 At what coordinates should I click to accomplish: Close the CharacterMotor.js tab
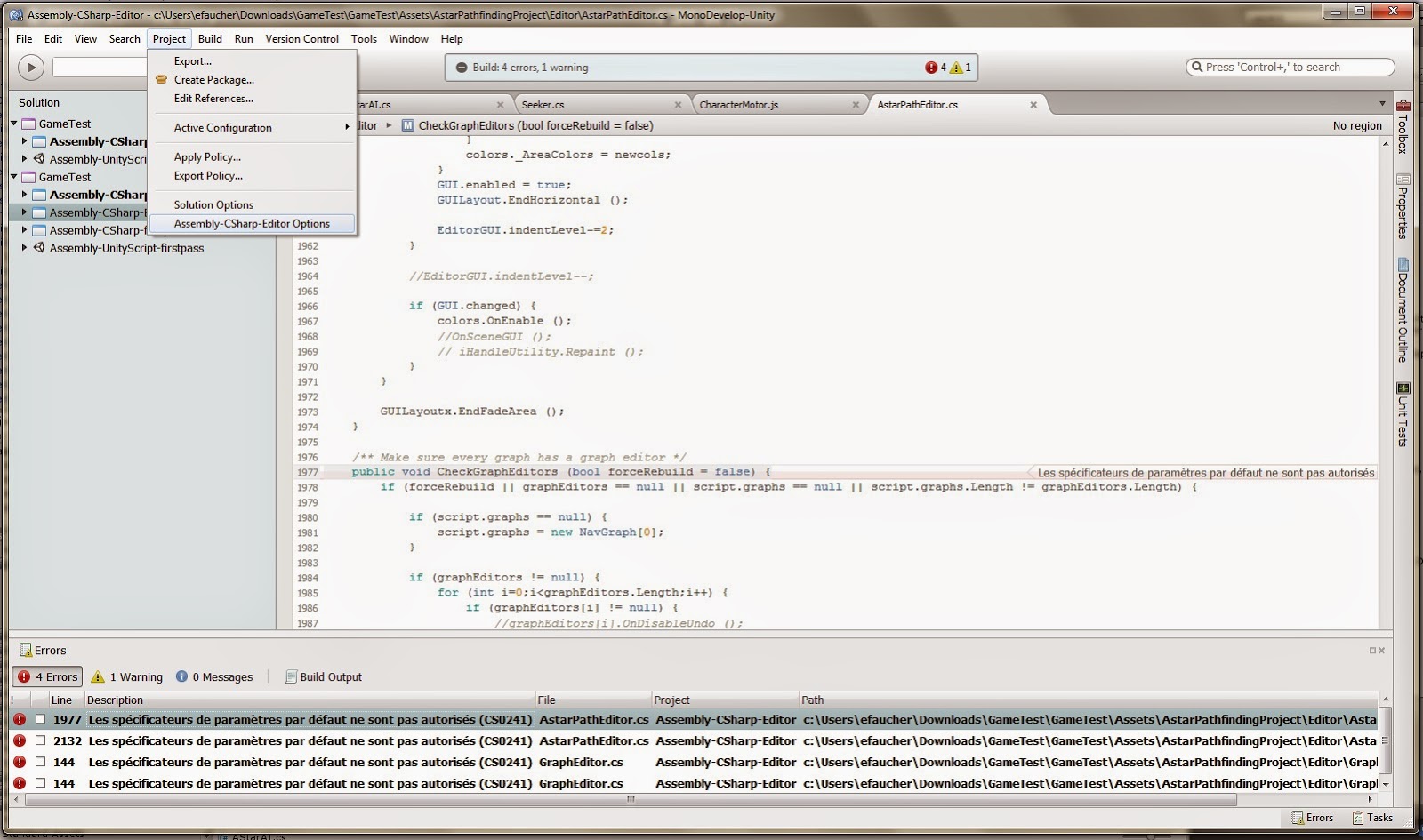click(x=856, y=105)
